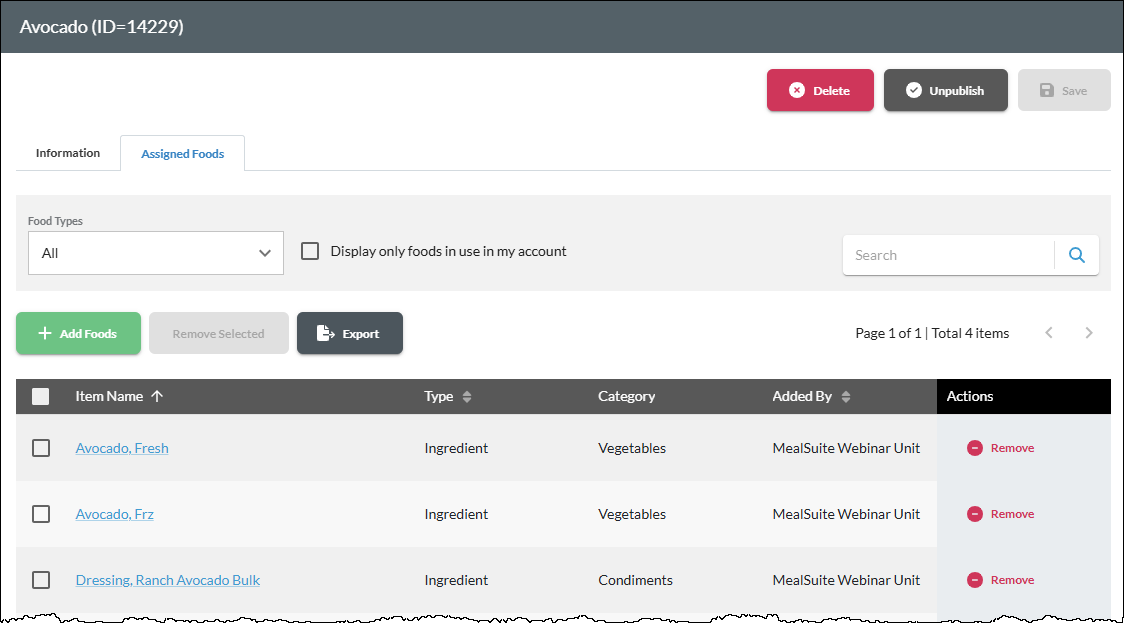This screenshot has width=1124, height=623.
Task: Go to previous page arrow
Action: click(1049, 333)
